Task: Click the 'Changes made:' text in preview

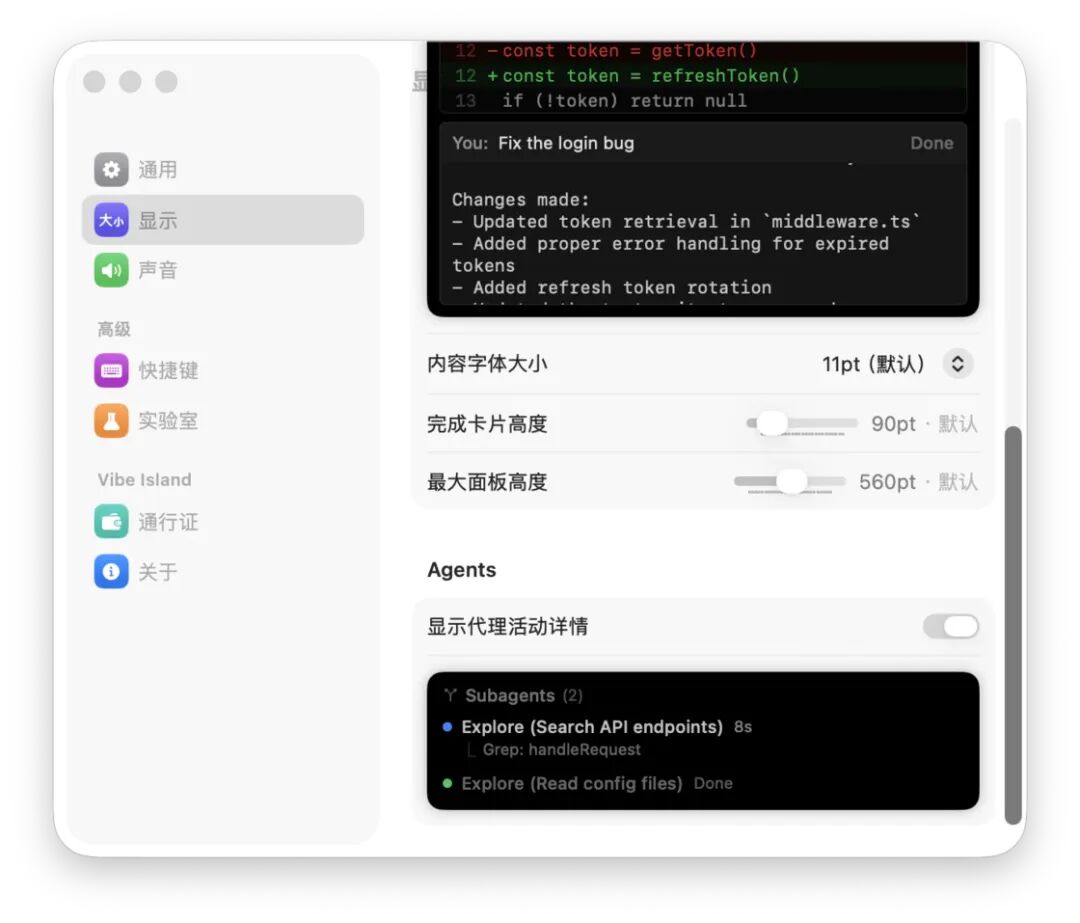Action: click(521, 200)
